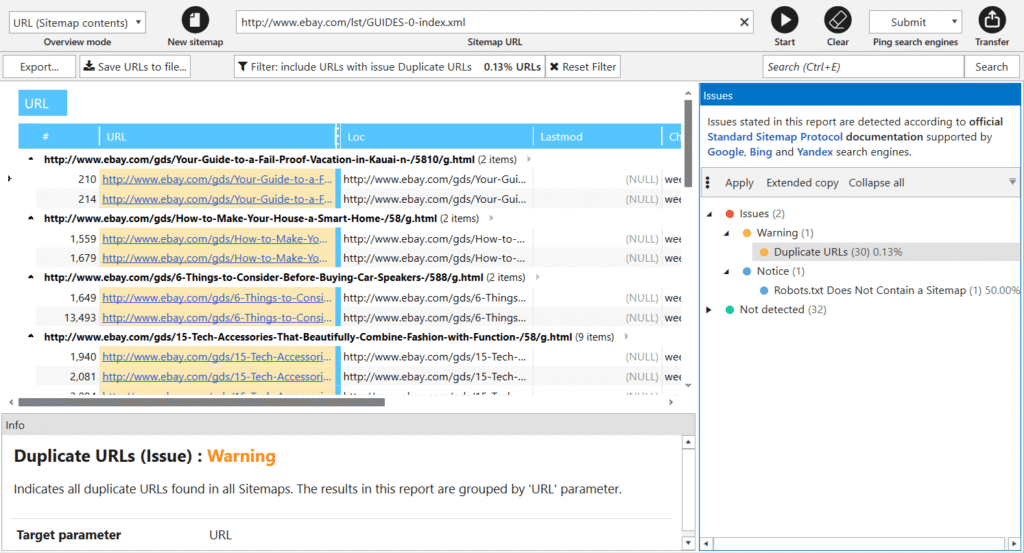
Task: Collapse the Kauai vacation URL group
Action: coord(30,159)
